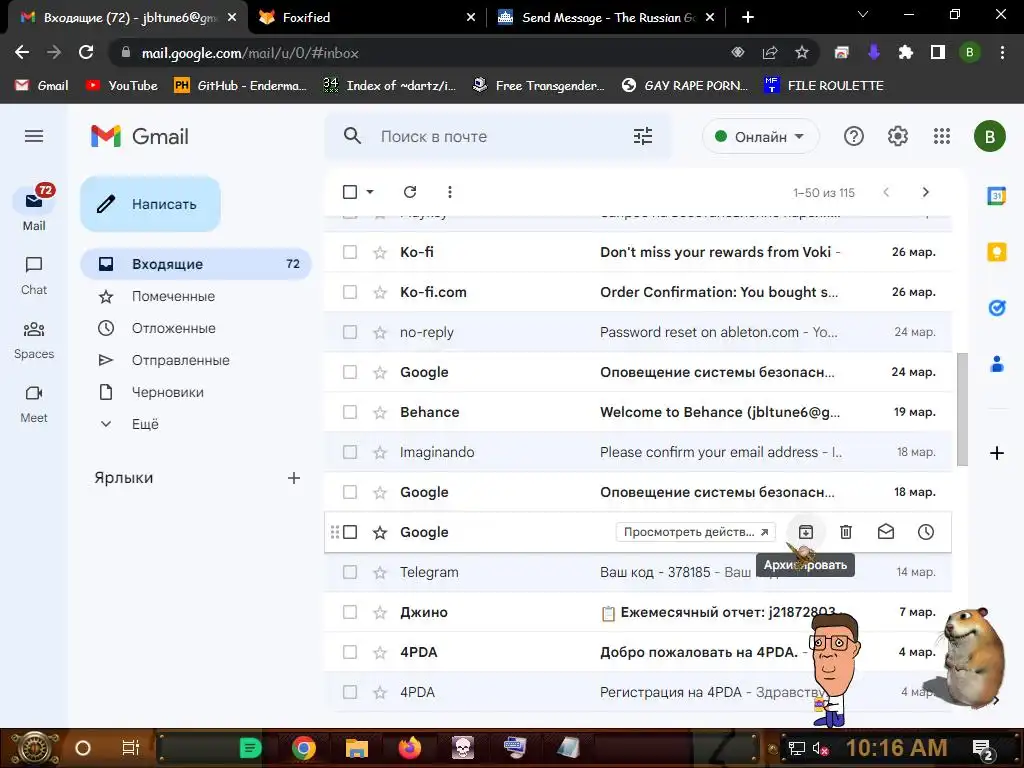Open the Онлайн status dropdown
The height and width of the screenshot is (768, 1024).
coord(760,136)
